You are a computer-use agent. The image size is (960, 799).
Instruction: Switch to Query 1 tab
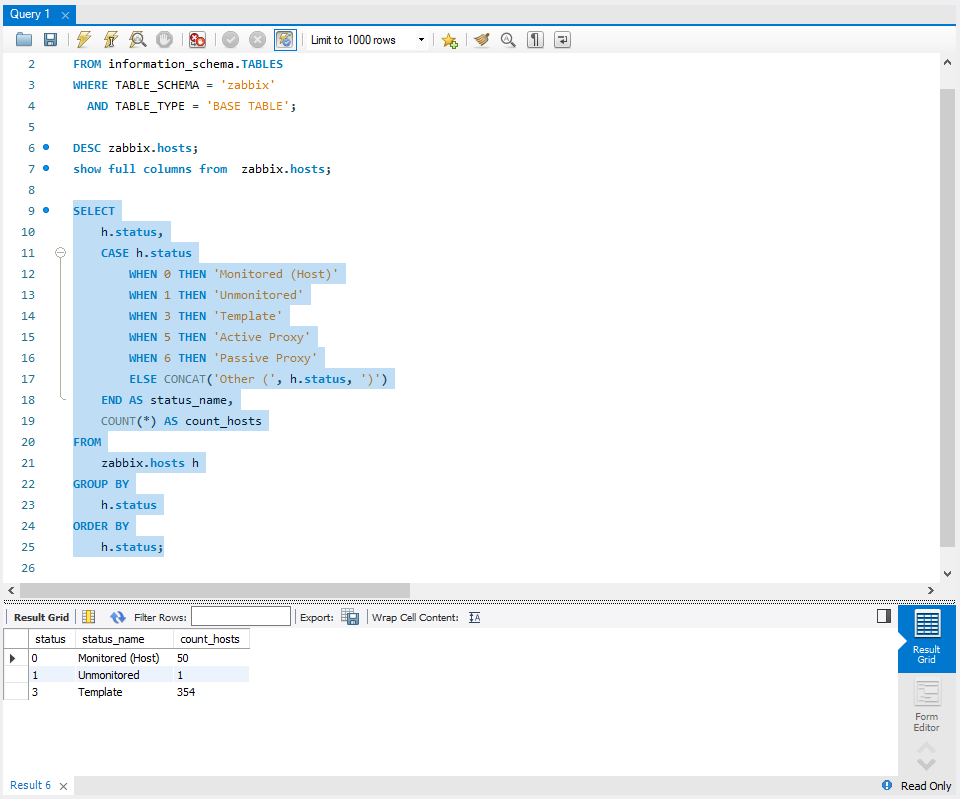click(x=29, y=14)
